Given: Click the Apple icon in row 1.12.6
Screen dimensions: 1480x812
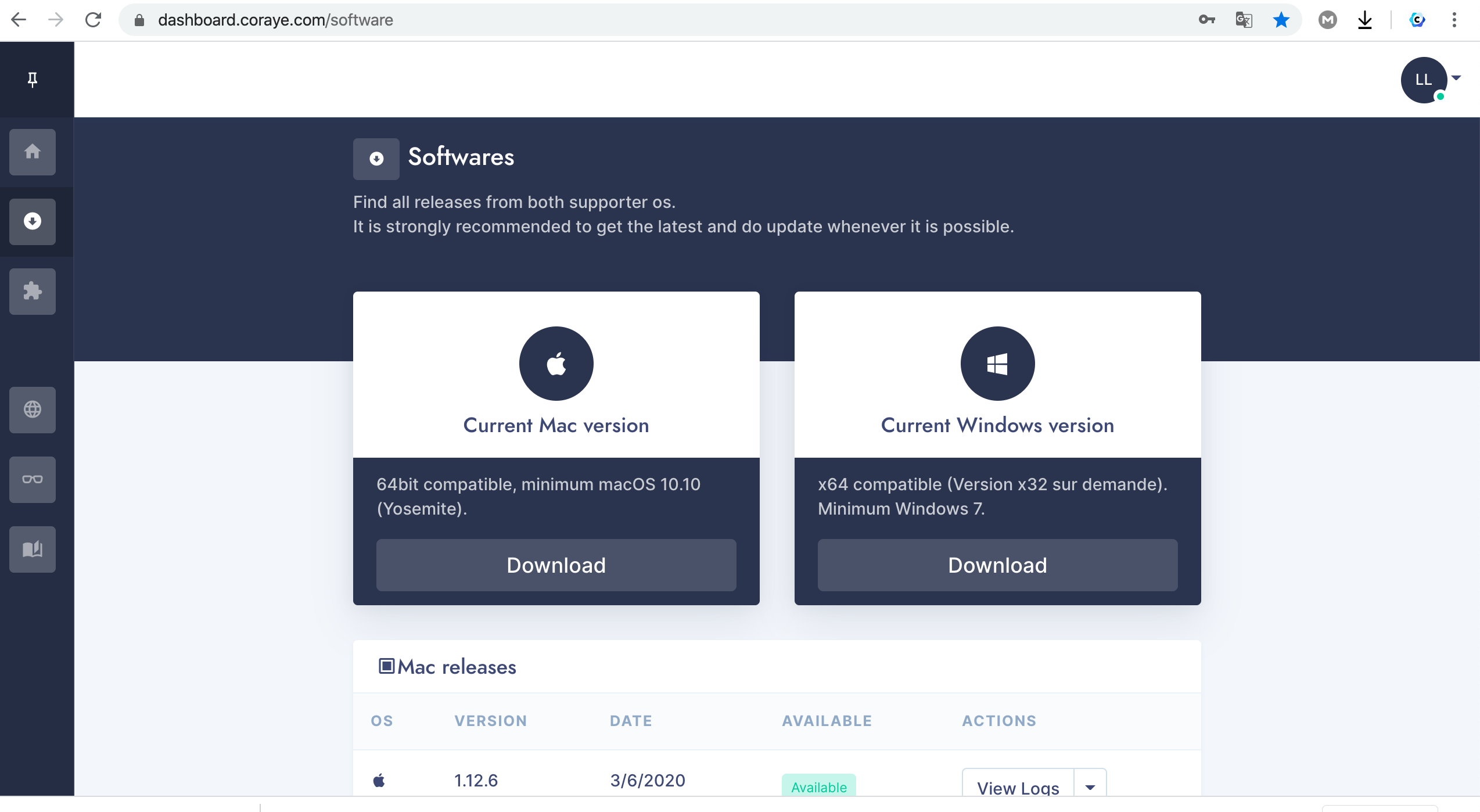Looking at the screenshot, I should (379, 780).
